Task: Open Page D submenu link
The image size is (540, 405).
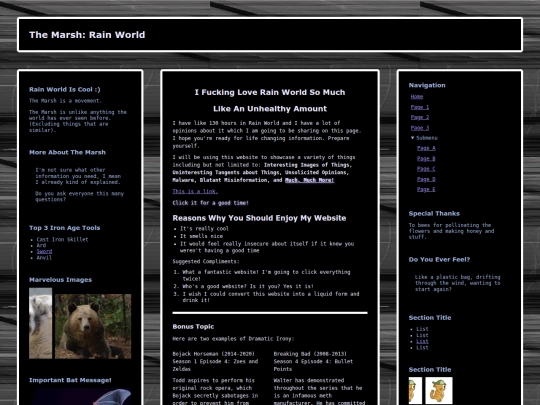Action: pyautogui.click(x=426, y=179)
